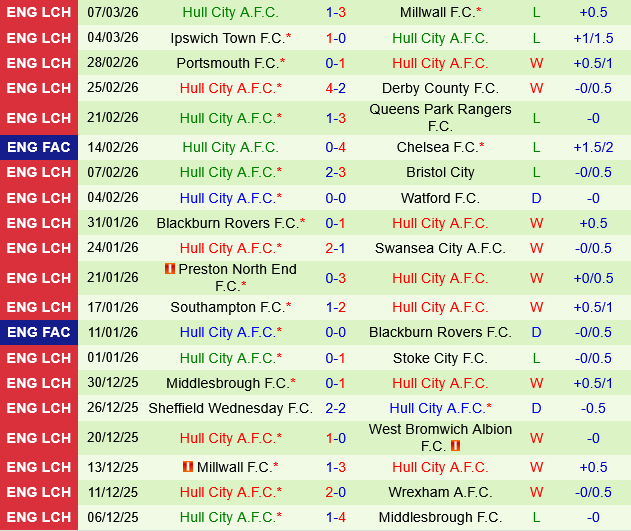Click the Watford F.C. team name

[440, 198]
